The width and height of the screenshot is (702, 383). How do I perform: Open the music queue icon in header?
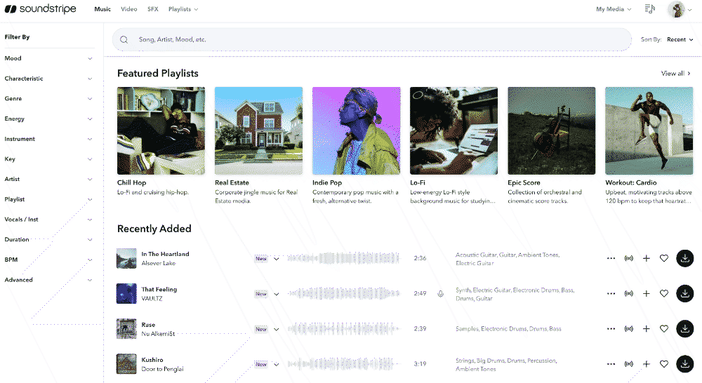point(650,9)
